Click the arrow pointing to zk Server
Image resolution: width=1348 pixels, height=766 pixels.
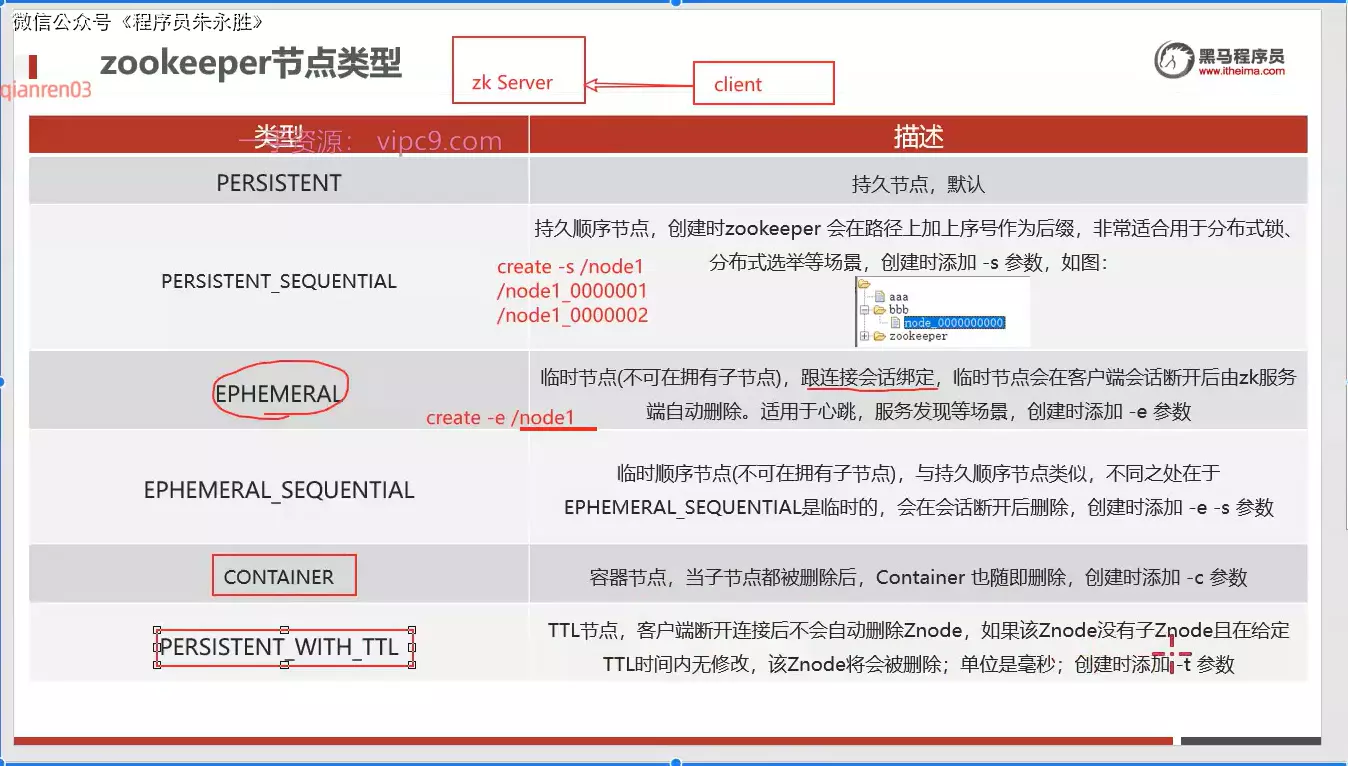tap(638, 86)
